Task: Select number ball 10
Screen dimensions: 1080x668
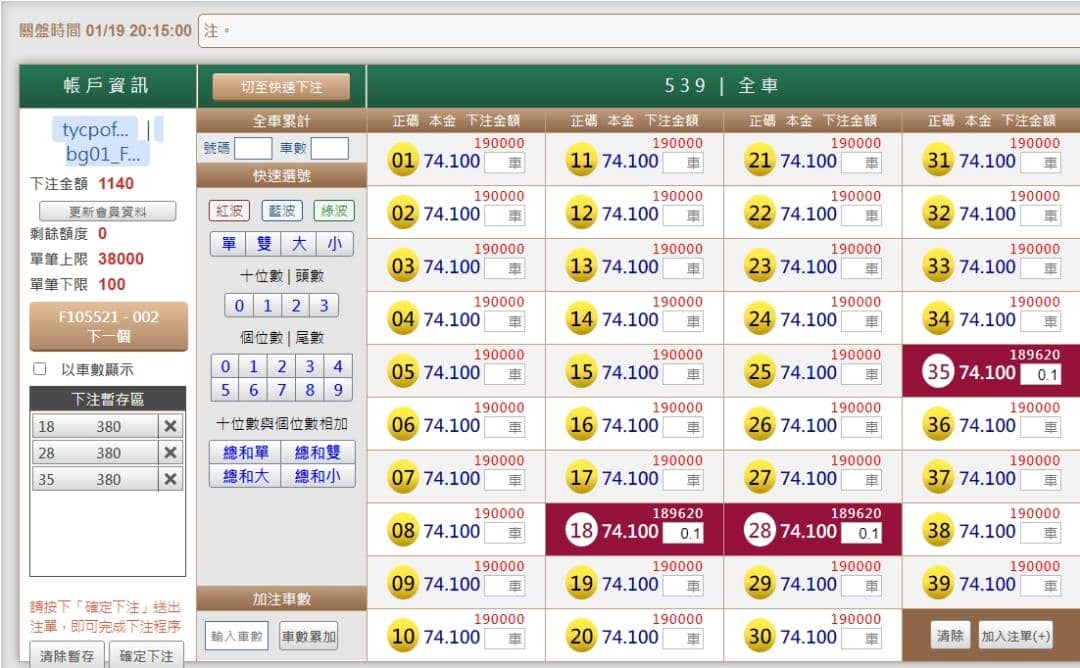Action: point(403,636)
